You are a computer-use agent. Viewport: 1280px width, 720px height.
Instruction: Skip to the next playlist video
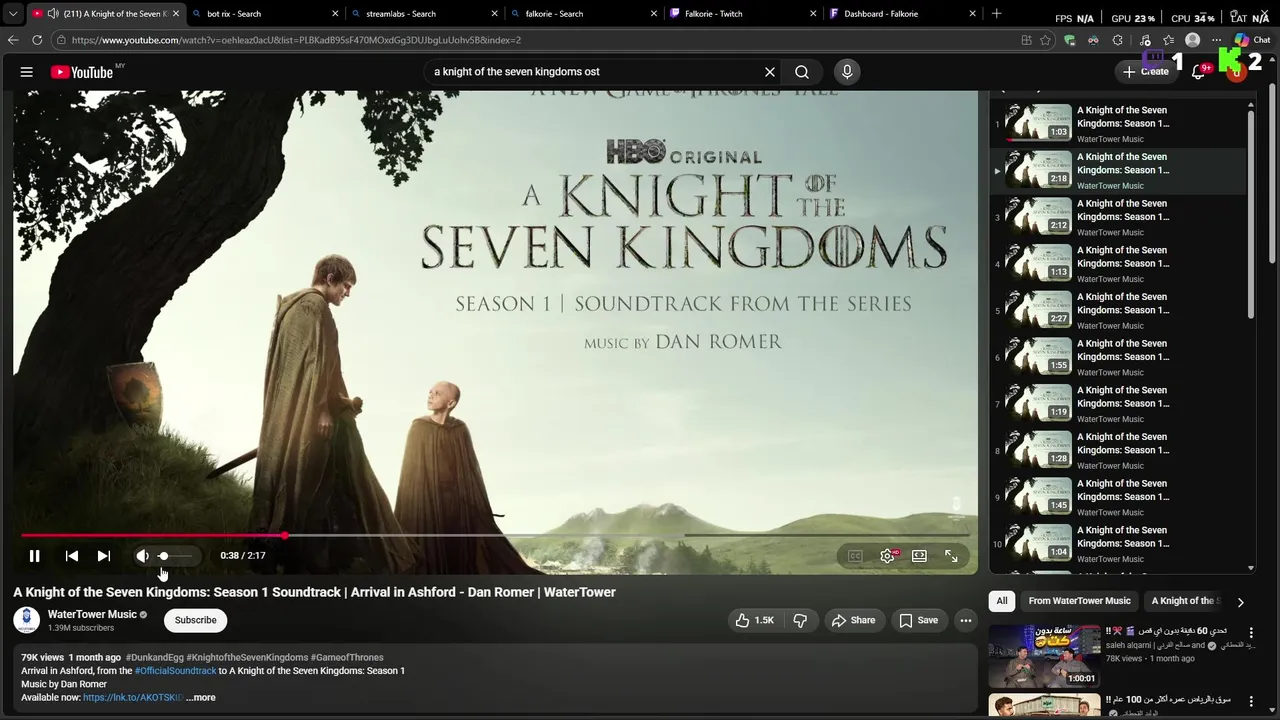(104, 556)
